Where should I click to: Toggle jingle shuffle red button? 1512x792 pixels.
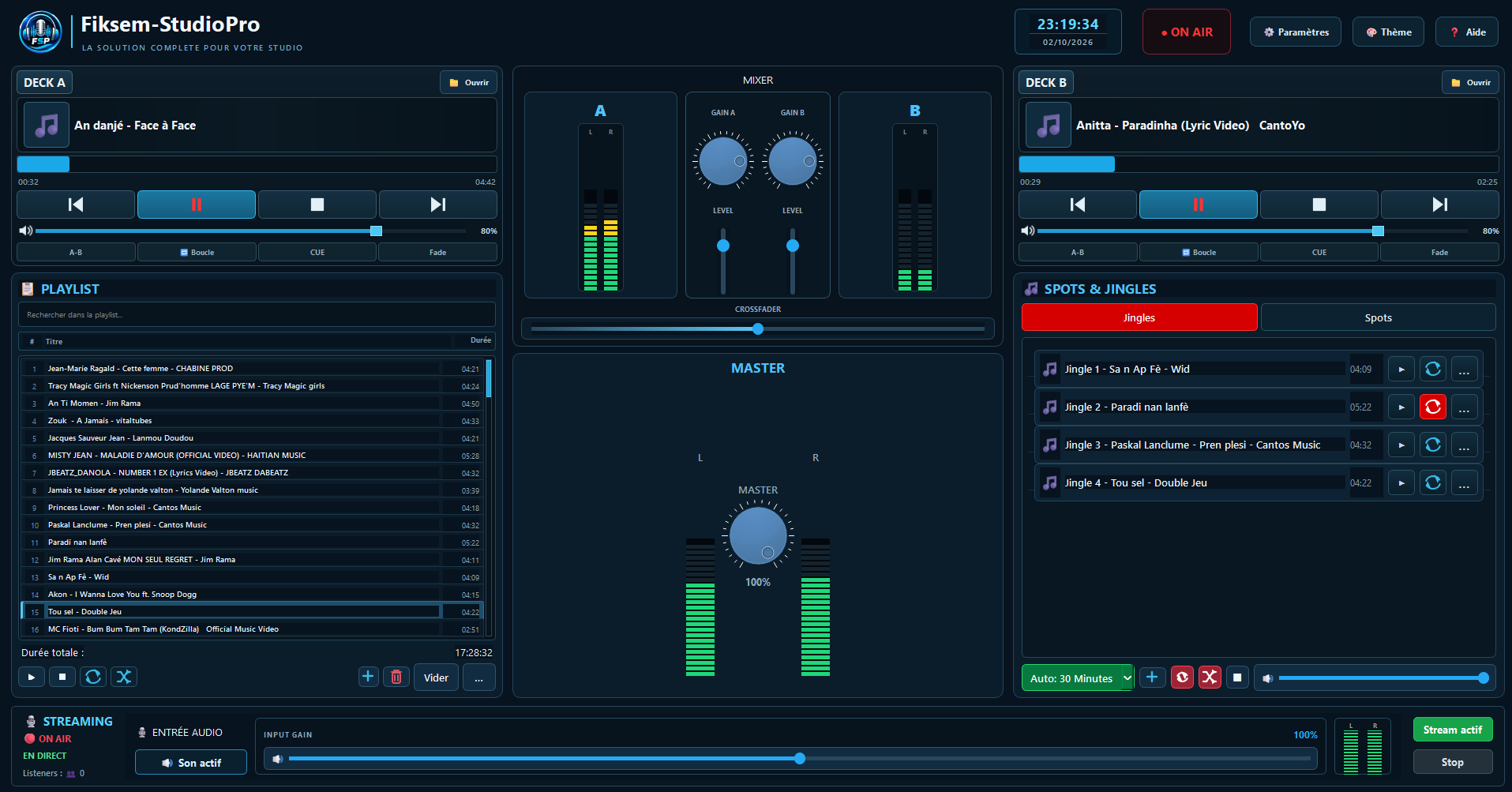click(x=1210, y=678)
